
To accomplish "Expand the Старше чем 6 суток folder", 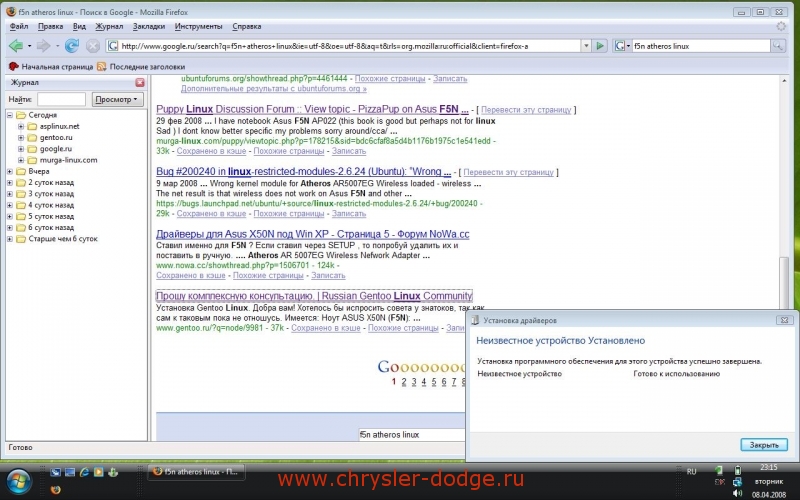I will [x=10, y=239].
